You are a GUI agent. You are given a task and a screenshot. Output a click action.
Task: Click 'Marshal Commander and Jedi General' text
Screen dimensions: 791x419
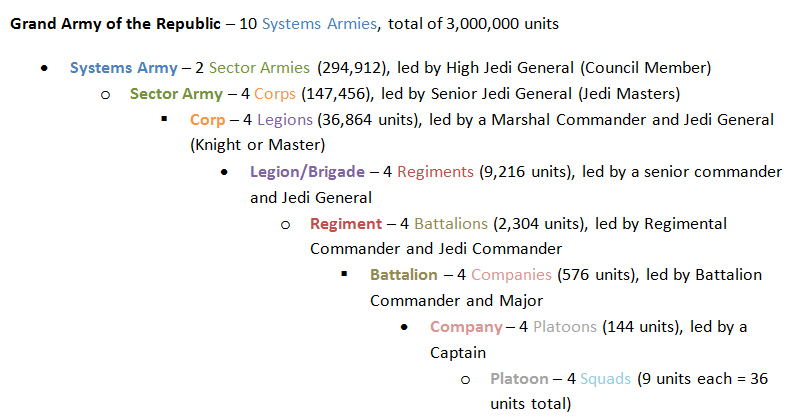[633, 120]
